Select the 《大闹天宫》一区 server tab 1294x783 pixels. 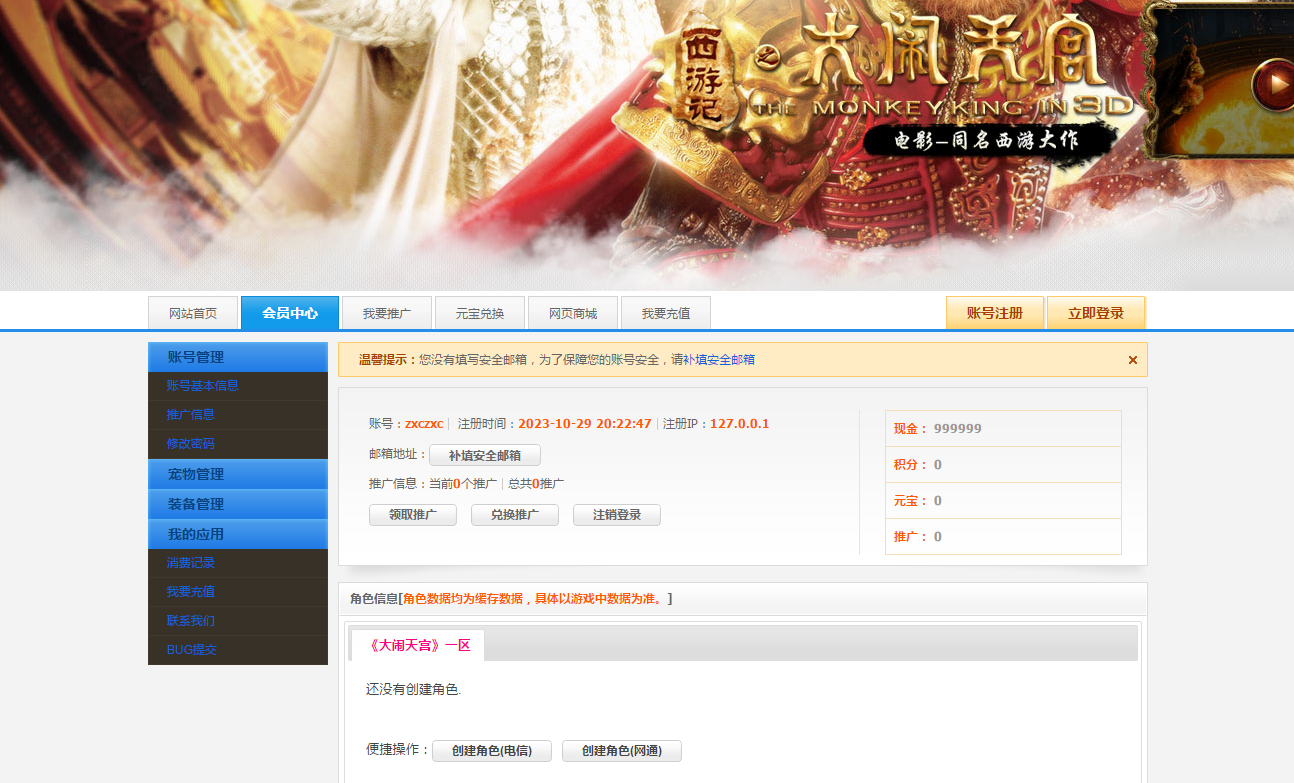click(x=418, y=645)
